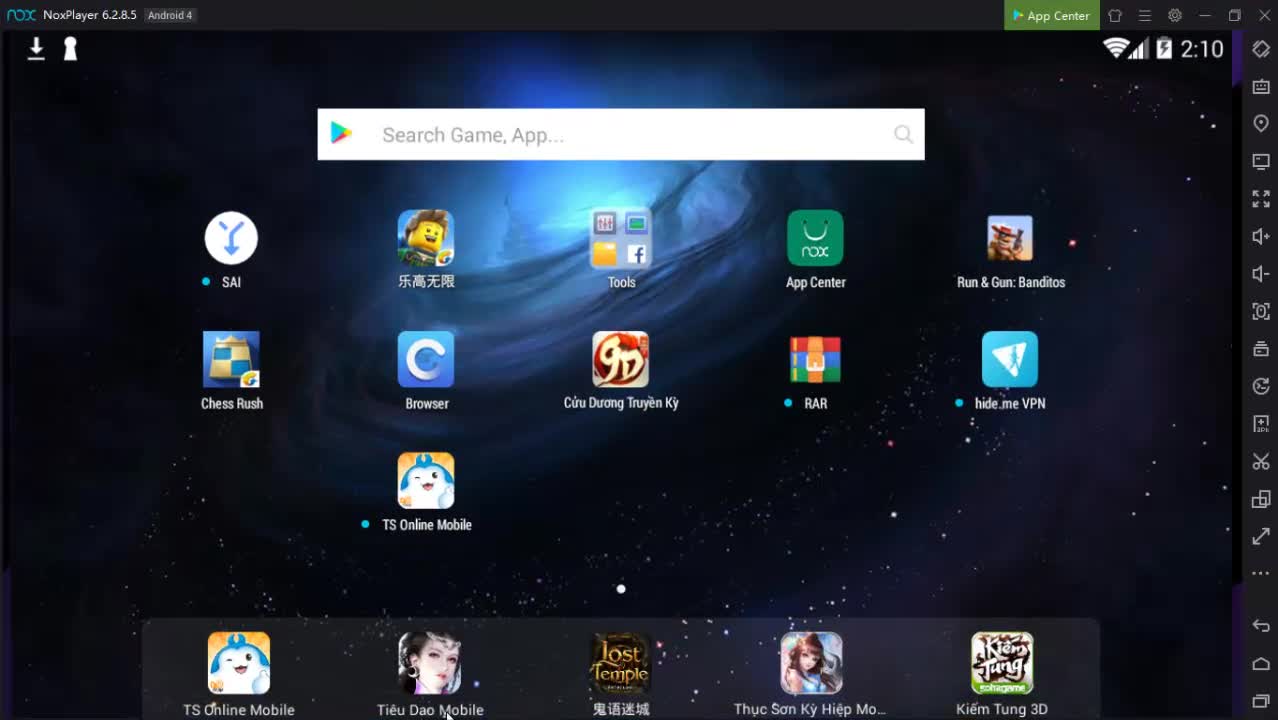
Task: Click the magnifier search icon
Action: point(903,134)
